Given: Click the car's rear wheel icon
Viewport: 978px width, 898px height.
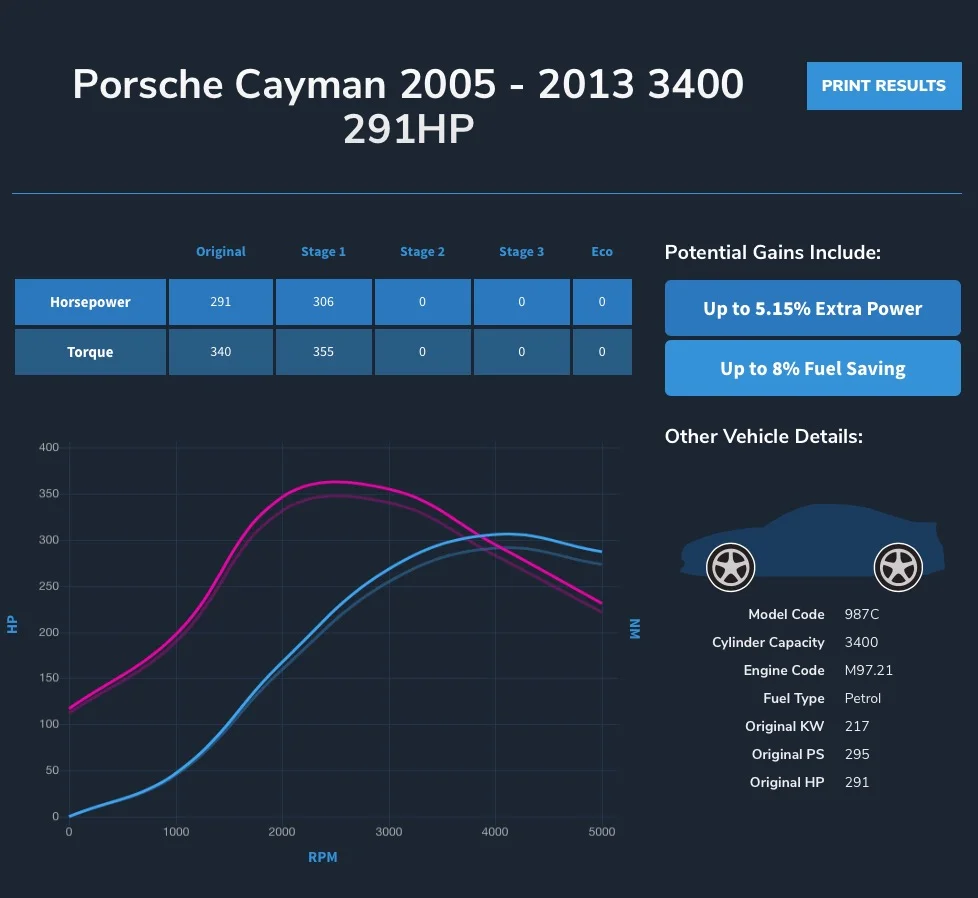Looking at the screenshot, I should coord(898,567).
